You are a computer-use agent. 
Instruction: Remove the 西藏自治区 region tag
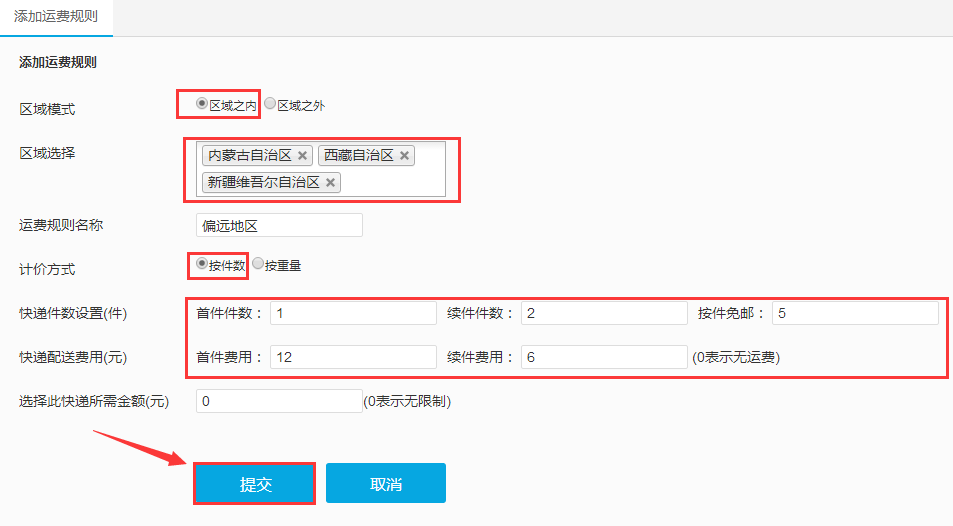(404, 156)
